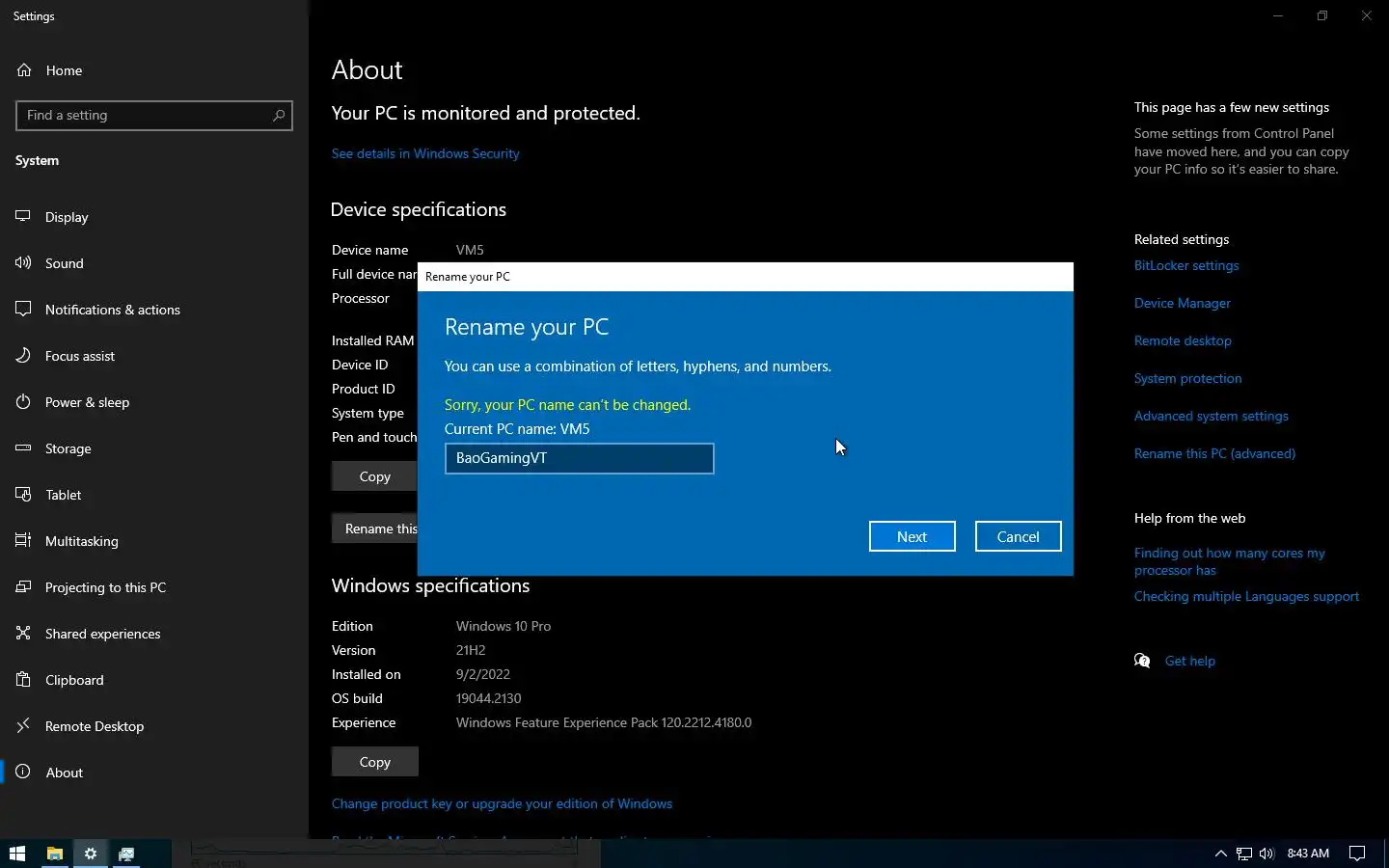Screen dimensions: 1389x868
Task: Click Change product key or upgrade edition link
Action: pyautogui.click(x=502, y=803)
